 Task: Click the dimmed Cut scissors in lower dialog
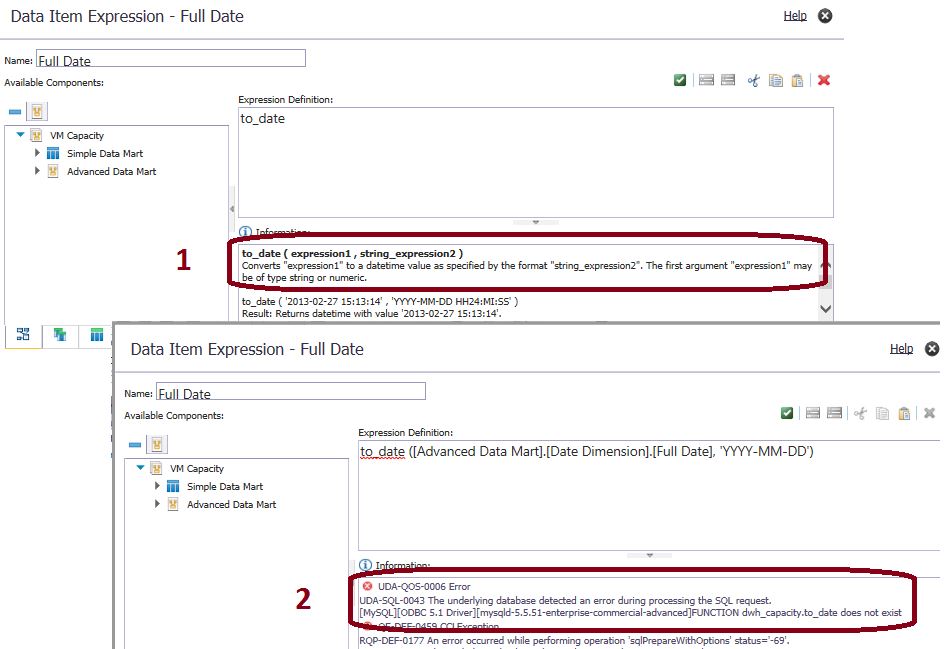coord(860,413)
